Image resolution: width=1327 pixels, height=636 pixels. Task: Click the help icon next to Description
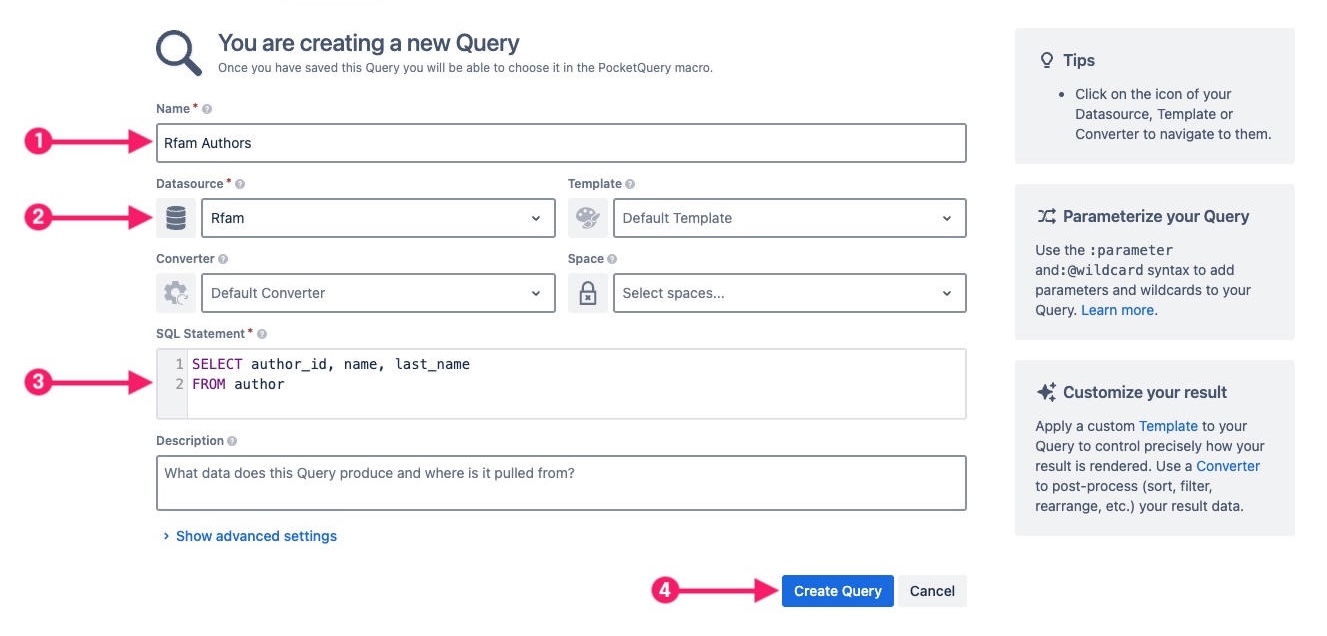(232, 440)
